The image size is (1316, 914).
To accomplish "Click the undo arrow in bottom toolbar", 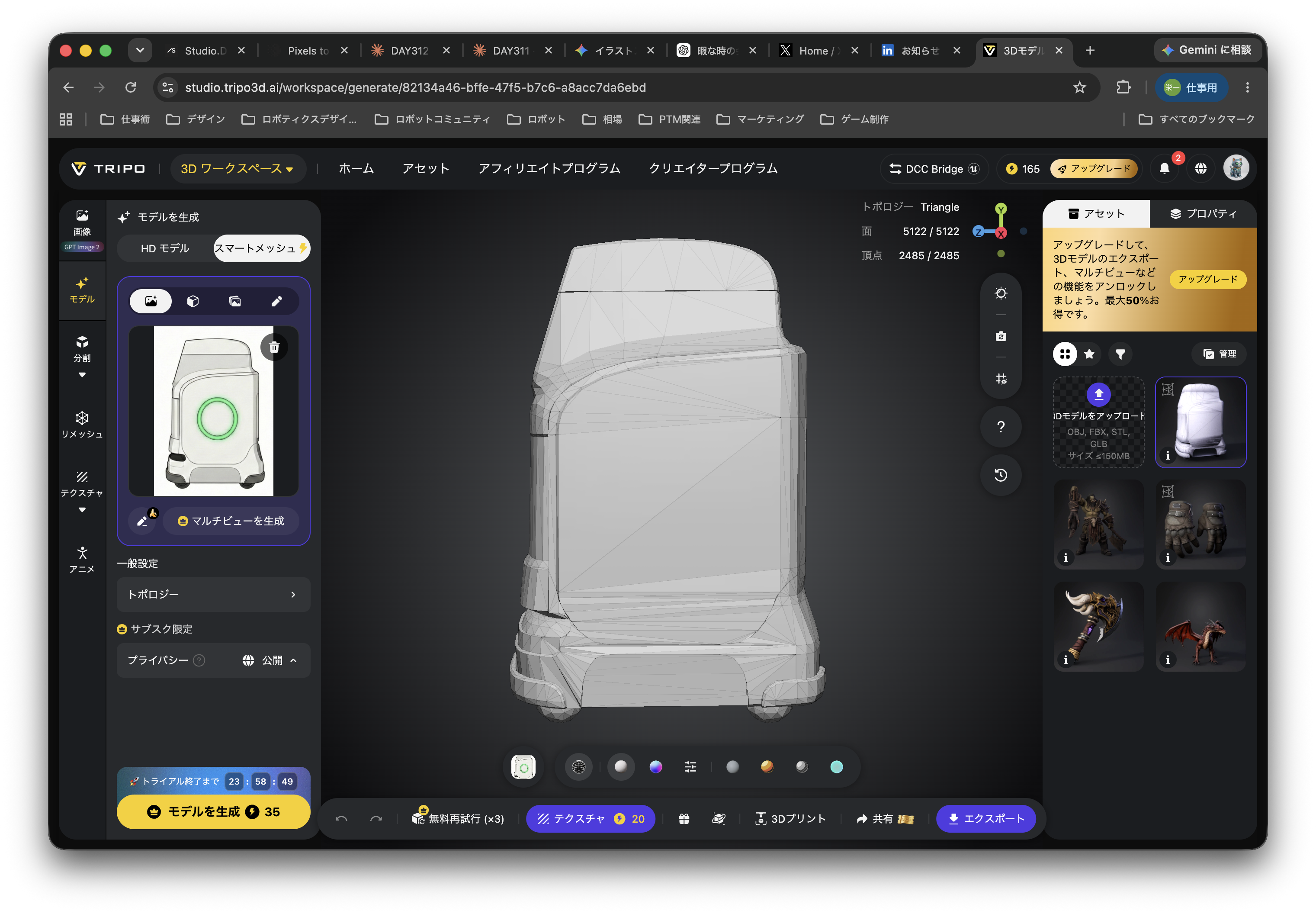I will 341,819.
